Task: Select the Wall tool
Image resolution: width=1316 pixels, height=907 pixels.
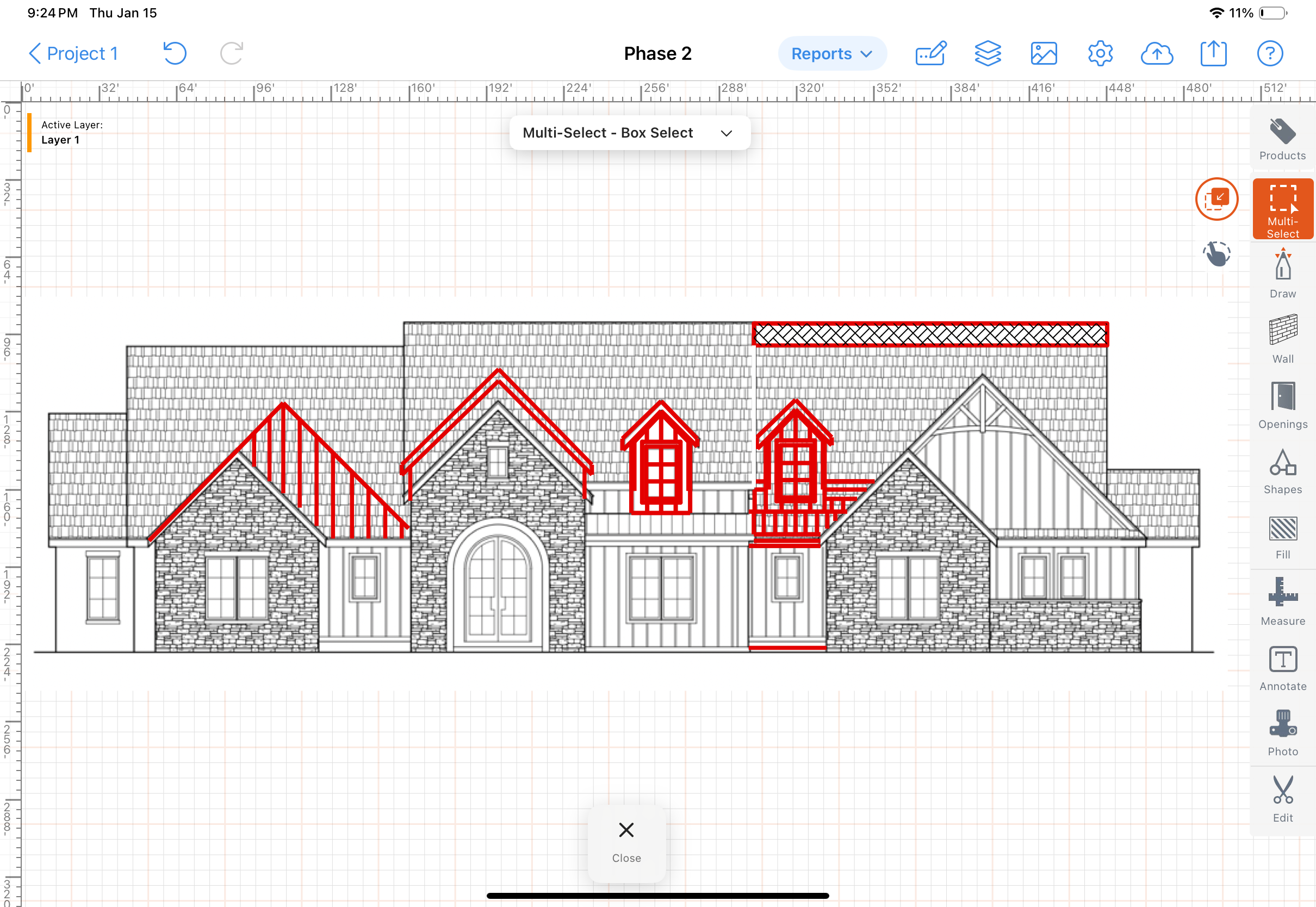Action: pyautogui.click(x=1282, y=339)
